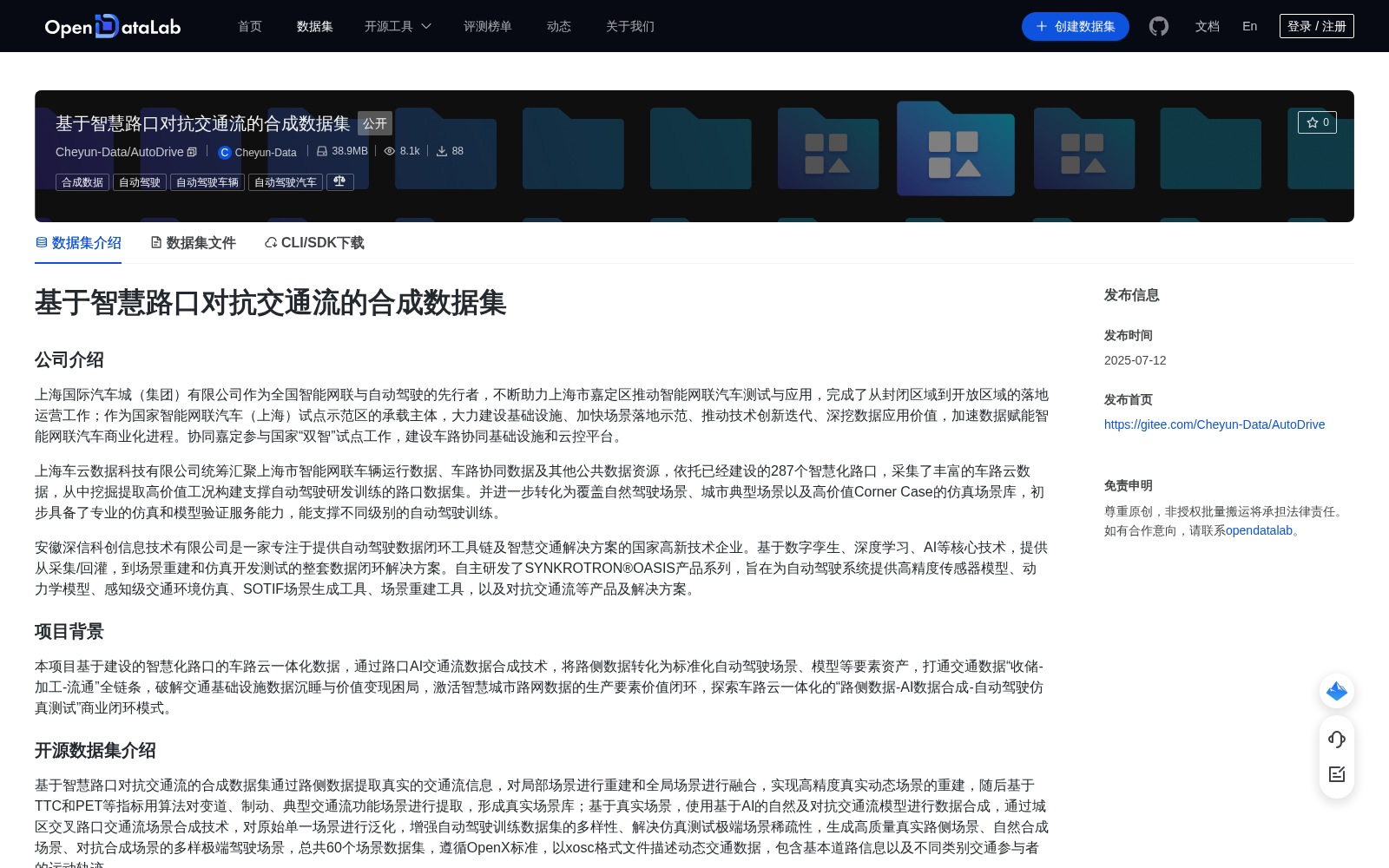Click the 公司介绍 heading
The width and height of the screenshot is (1389, 868).
(69, 359)
